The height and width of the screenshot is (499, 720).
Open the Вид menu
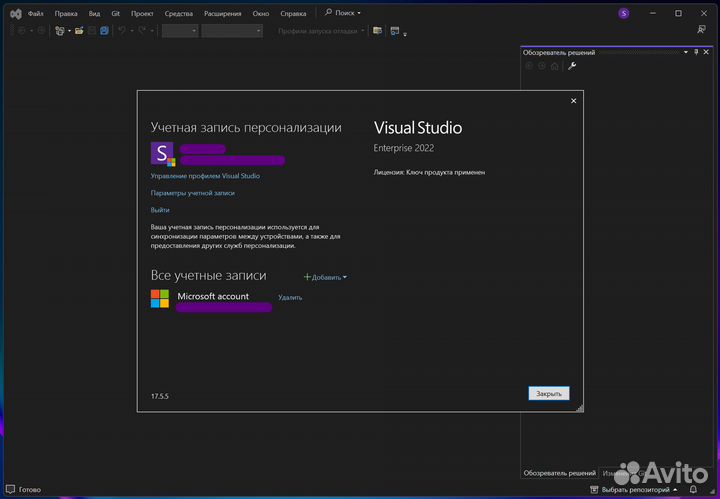click(x=95, y=14)
